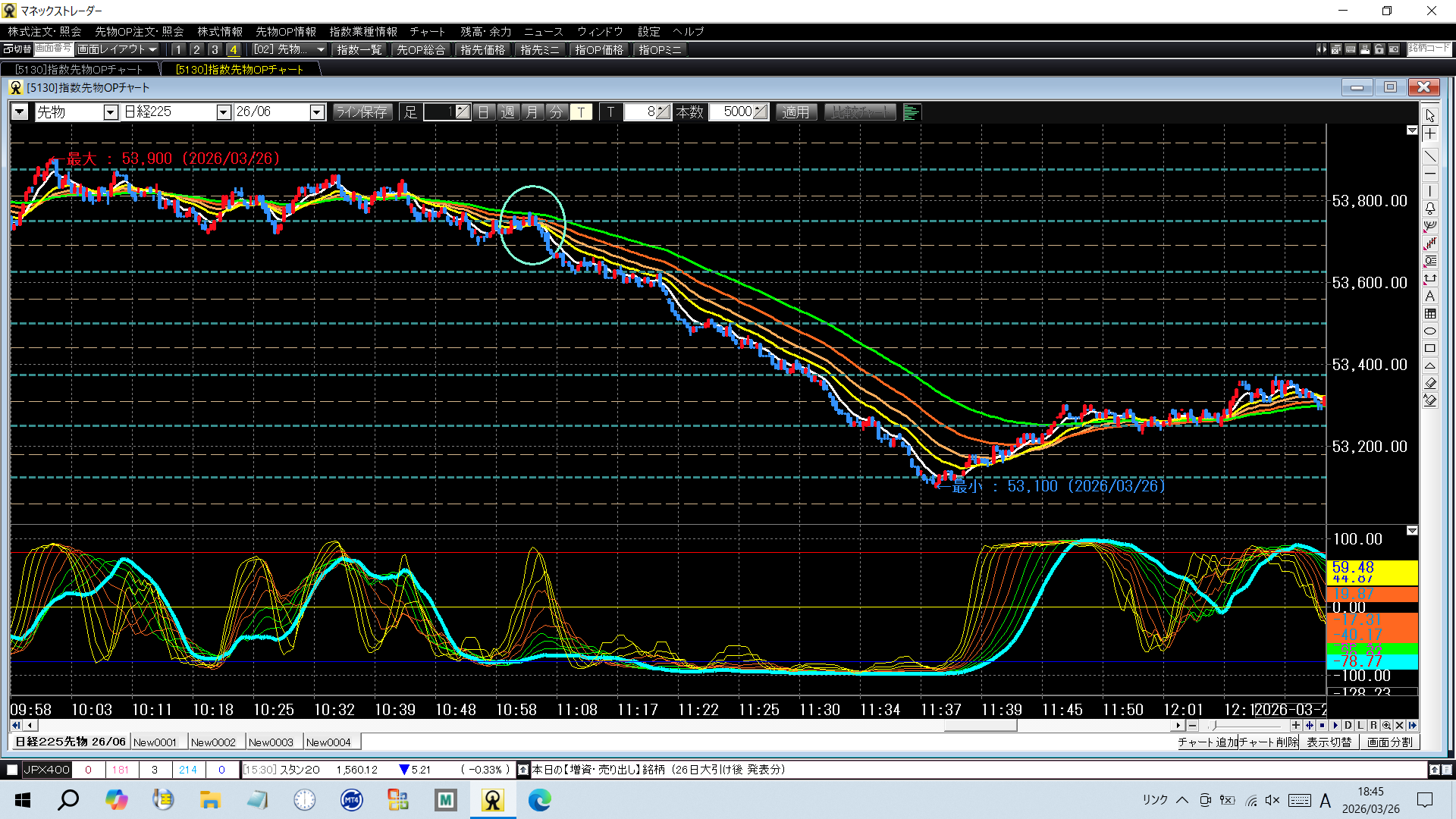Toggle the 日 (daily) timeframe button
1456x819 pixels.
click(x=484, y=112)
